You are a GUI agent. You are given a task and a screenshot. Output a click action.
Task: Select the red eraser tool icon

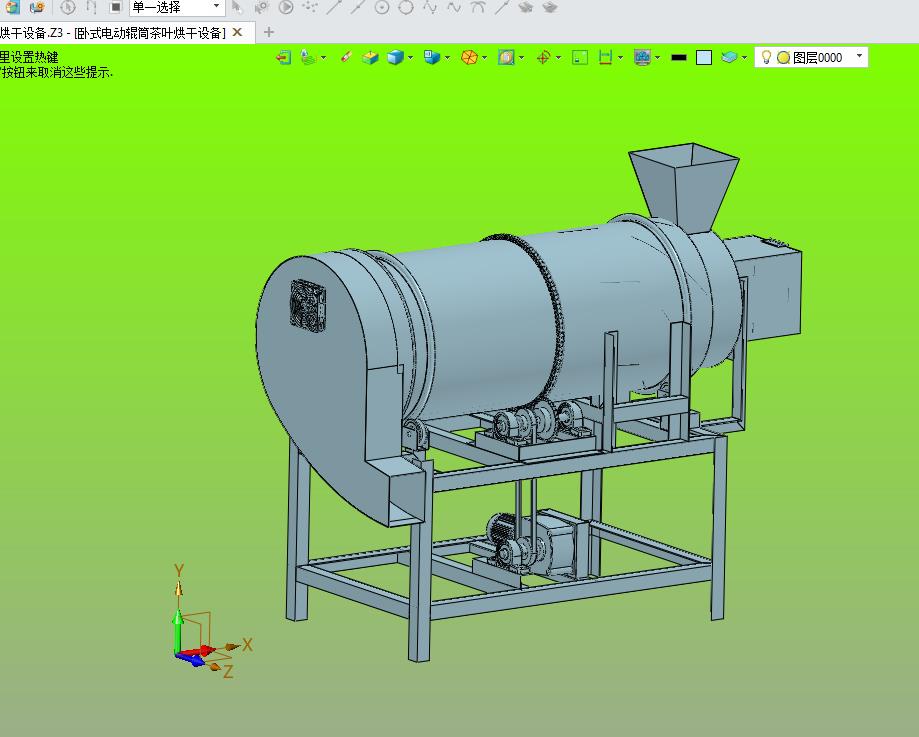pos(346,57)
